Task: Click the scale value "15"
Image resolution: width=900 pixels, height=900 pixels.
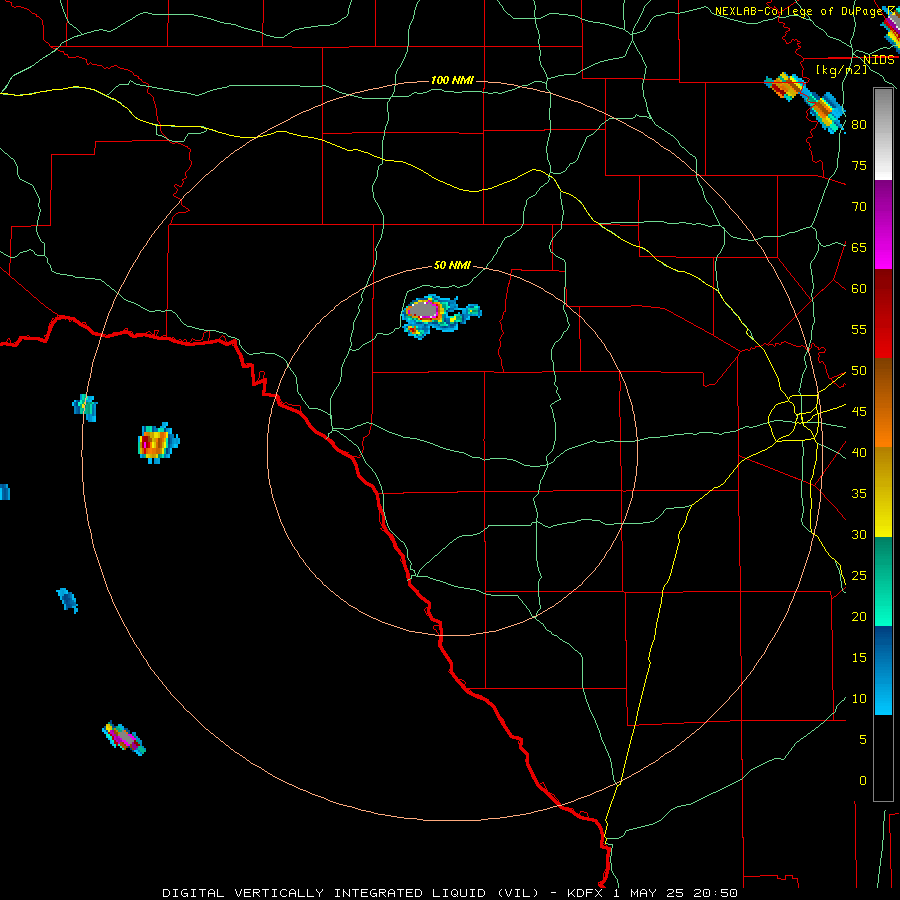Action: point(859,658)
